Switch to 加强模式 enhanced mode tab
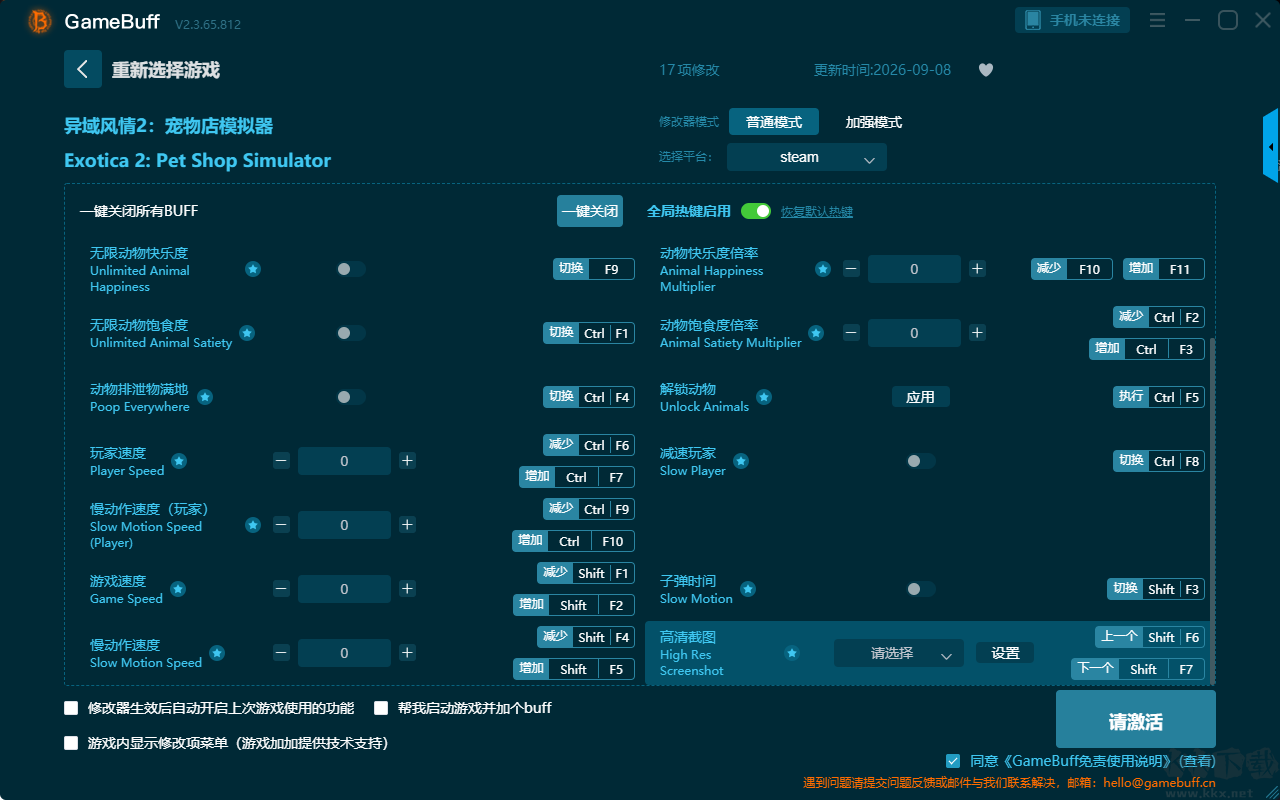Viewport: 1280px width, 800px height. [874, 122]
